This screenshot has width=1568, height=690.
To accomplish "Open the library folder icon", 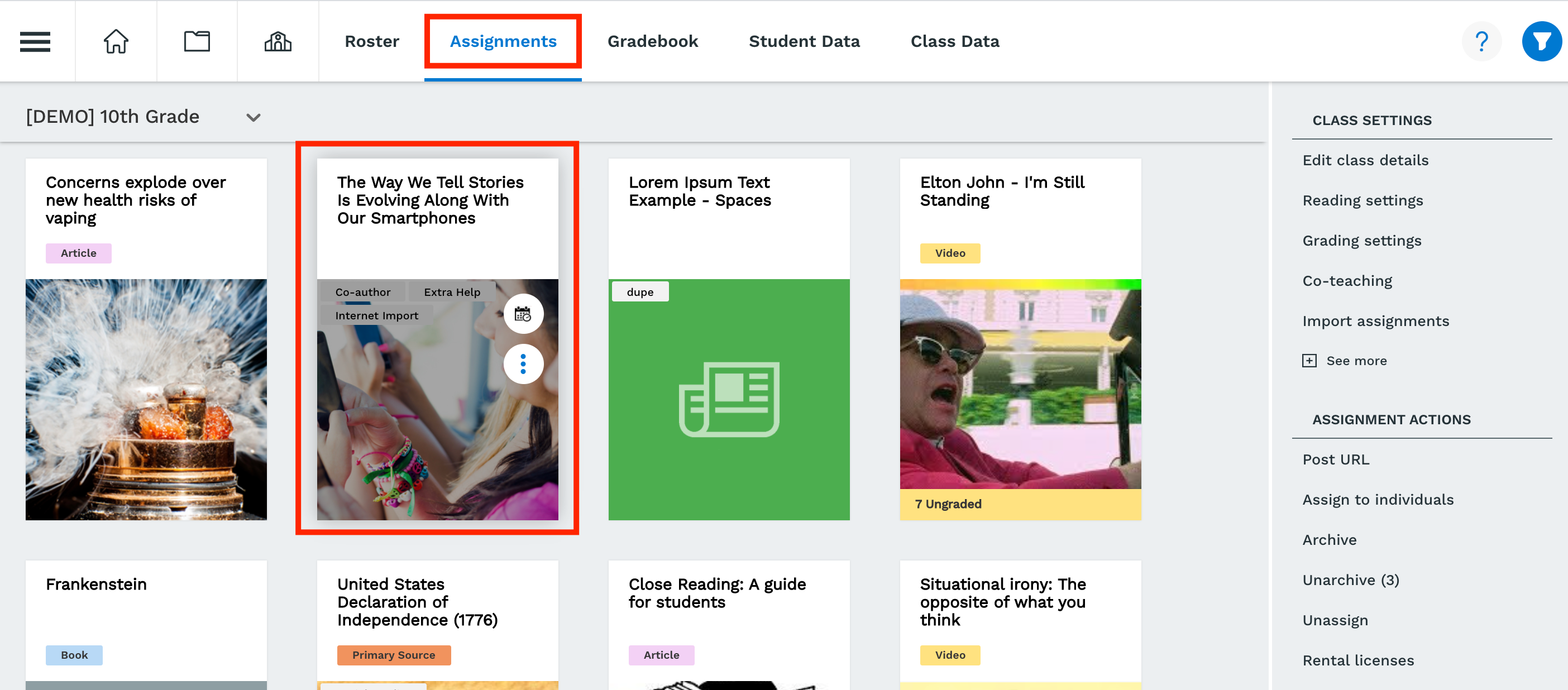I will (197, 41).
